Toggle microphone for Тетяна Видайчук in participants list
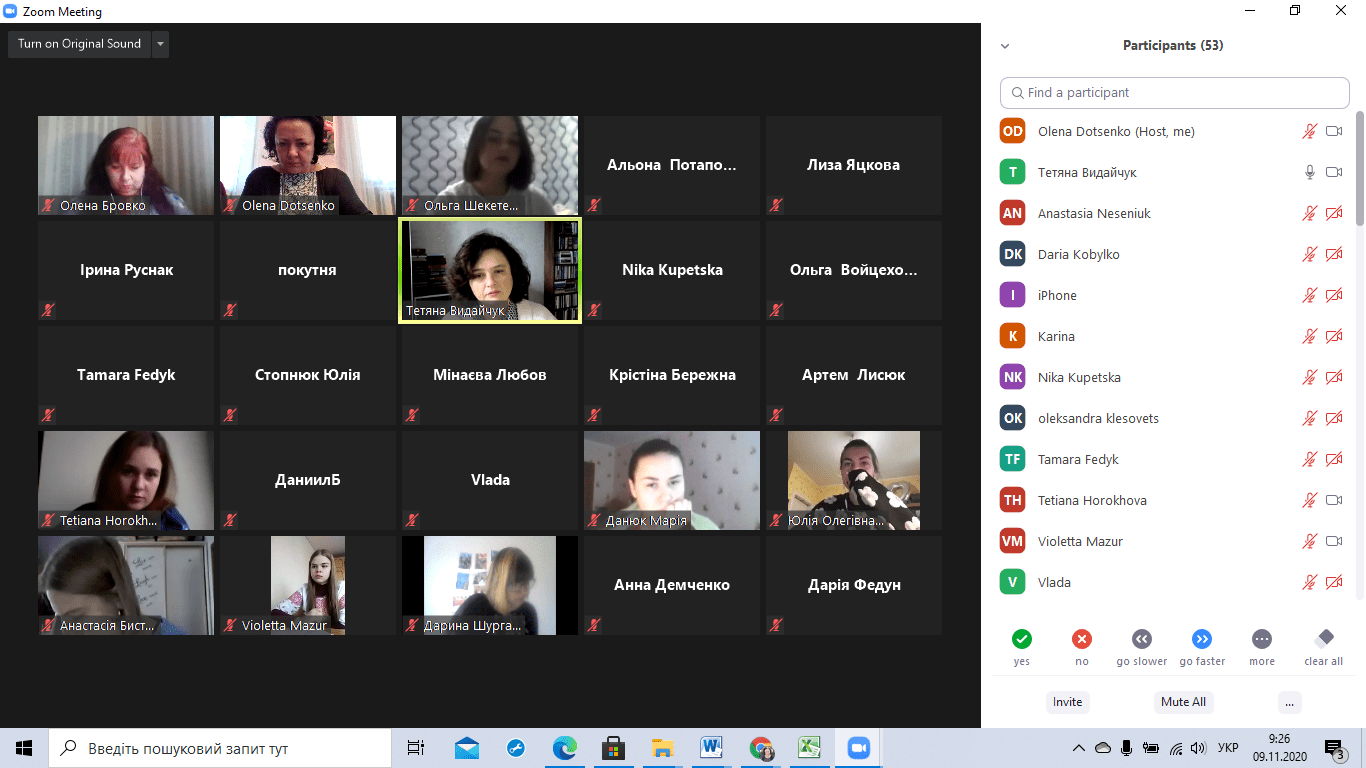The image size is (1366, 768). (x=1309, y=172)
